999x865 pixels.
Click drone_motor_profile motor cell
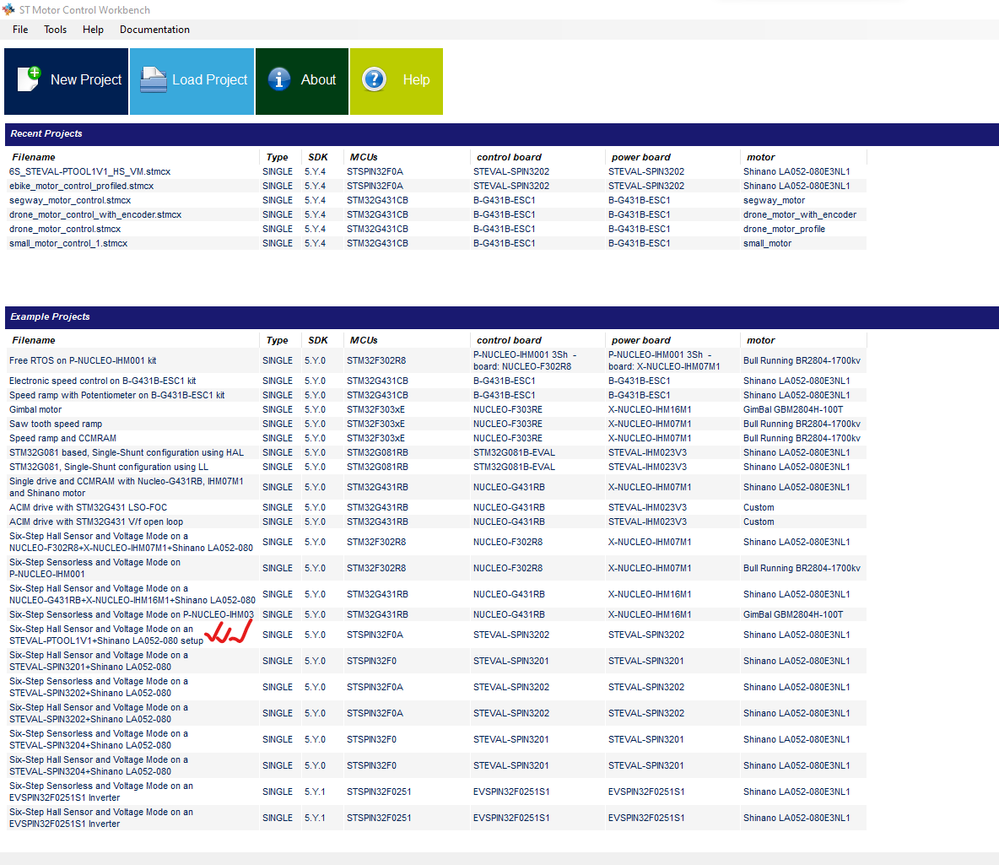coord(784,229)
